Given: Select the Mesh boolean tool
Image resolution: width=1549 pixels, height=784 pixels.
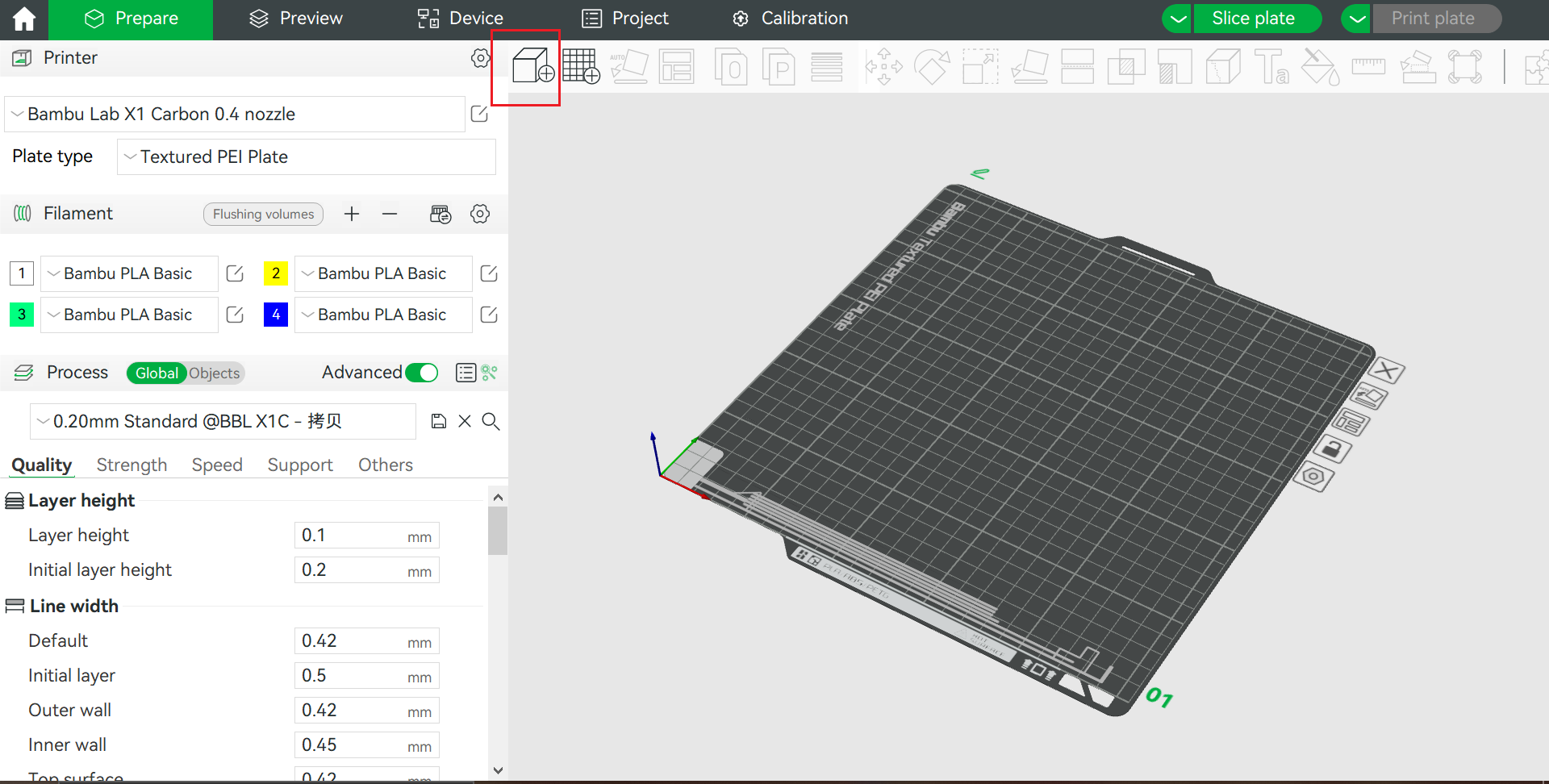Looking at the screenshot, I should (x=1126, y=66).
